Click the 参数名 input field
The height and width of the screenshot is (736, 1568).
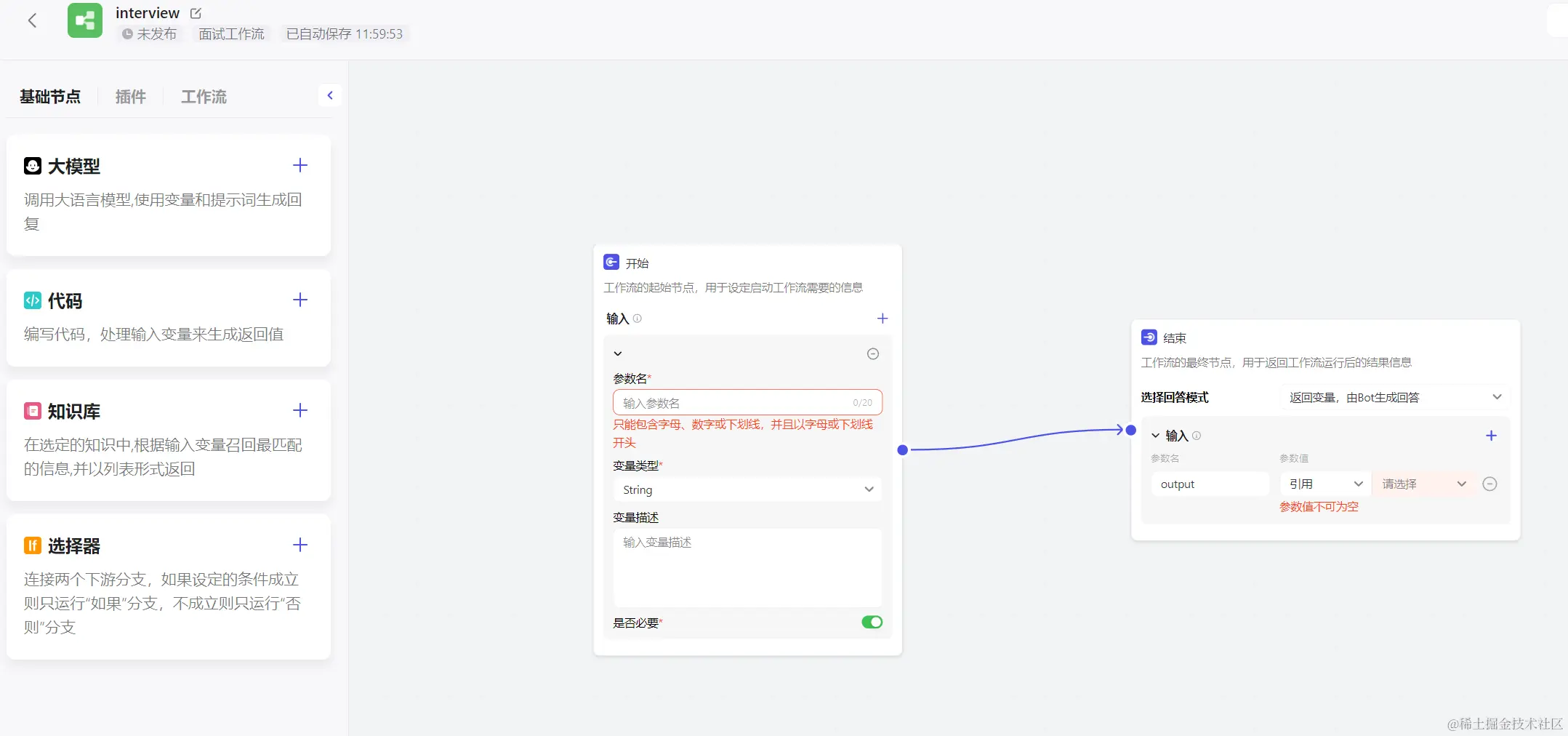[x=734, y=403]
